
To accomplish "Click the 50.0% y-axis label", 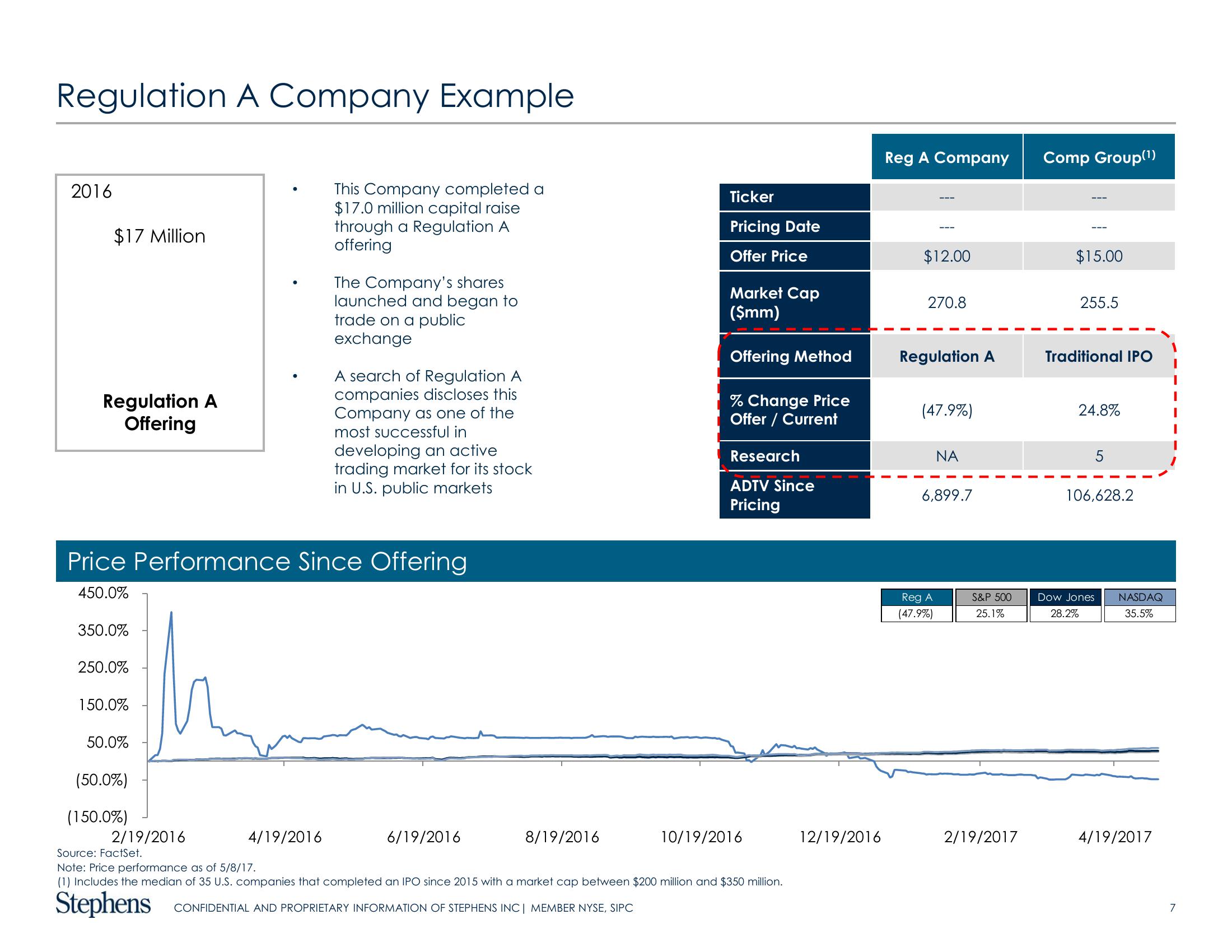I will pyautogui.click(x=107, y=743).
